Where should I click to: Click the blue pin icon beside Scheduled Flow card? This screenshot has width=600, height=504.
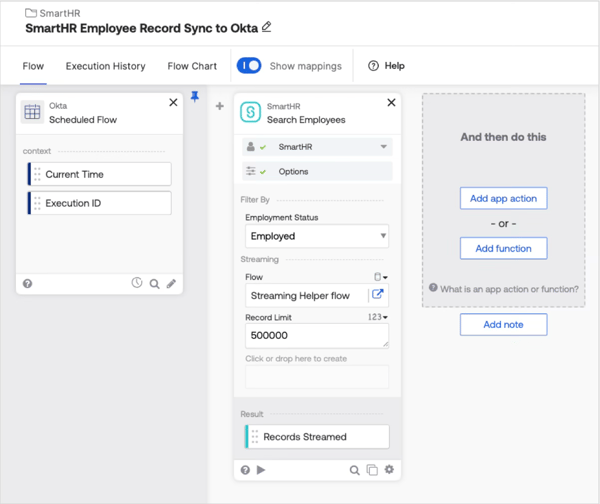coord(195,97)
